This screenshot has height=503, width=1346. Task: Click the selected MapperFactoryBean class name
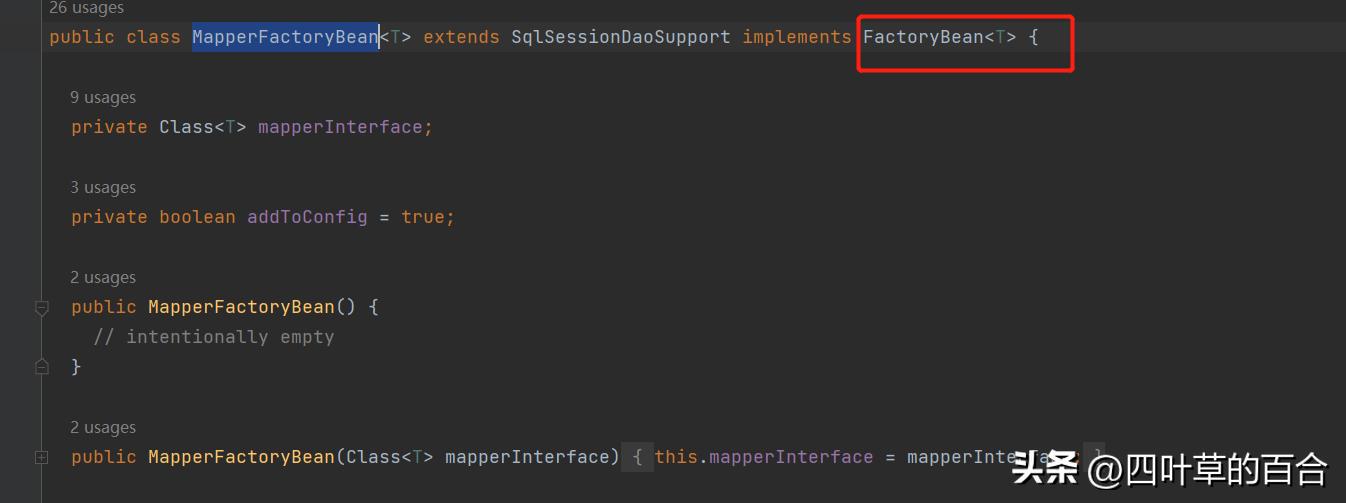(285, 37)
